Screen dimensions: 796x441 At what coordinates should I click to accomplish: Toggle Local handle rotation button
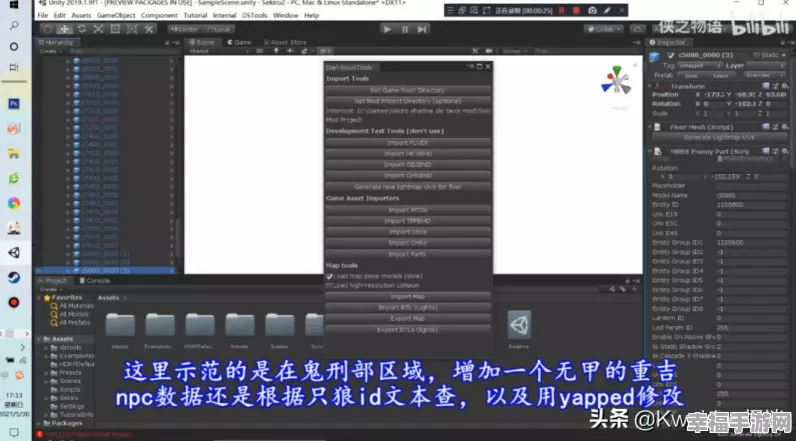[219, 29]
